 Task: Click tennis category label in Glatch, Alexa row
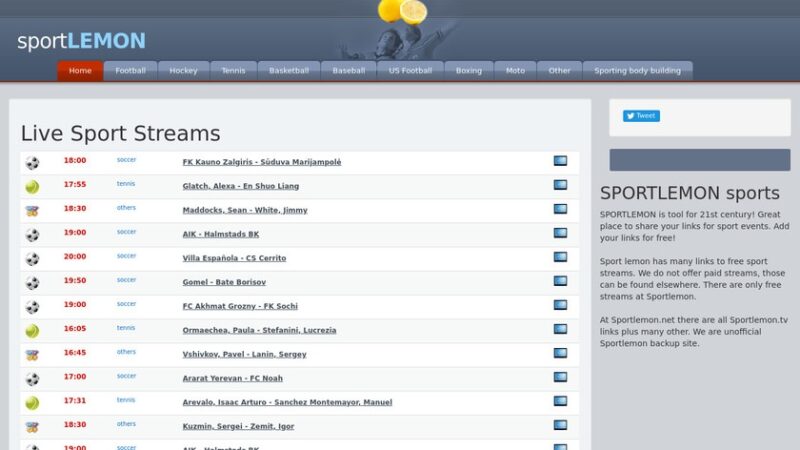point(126,184)
